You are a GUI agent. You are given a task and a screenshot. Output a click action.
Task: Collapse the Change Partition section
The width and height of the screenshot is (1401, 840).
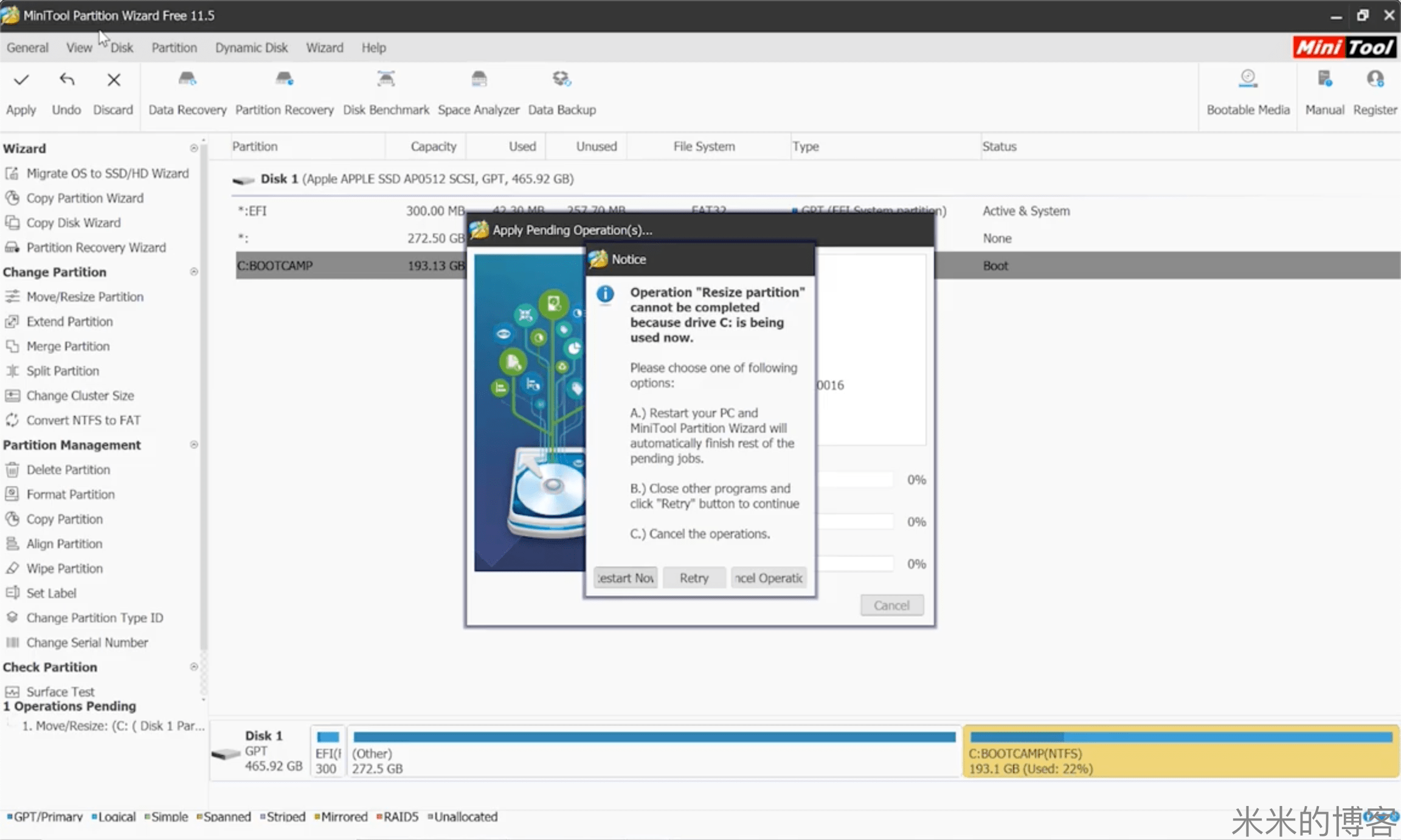pyautogui.click(x=193, y=272)
